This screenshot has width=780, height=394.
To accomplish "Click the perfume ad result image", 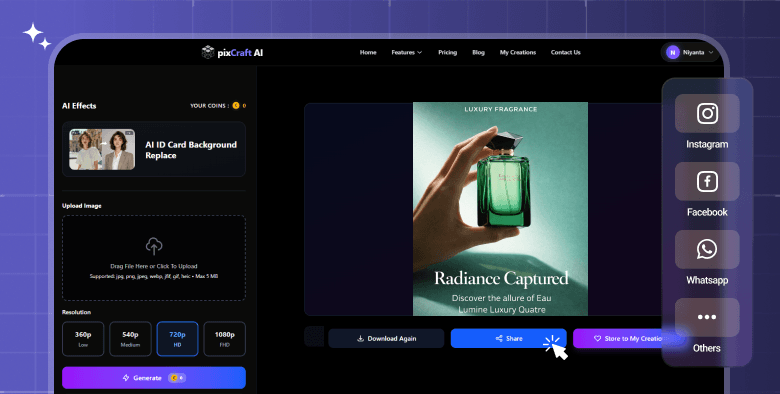I will [x=500, y=209].
